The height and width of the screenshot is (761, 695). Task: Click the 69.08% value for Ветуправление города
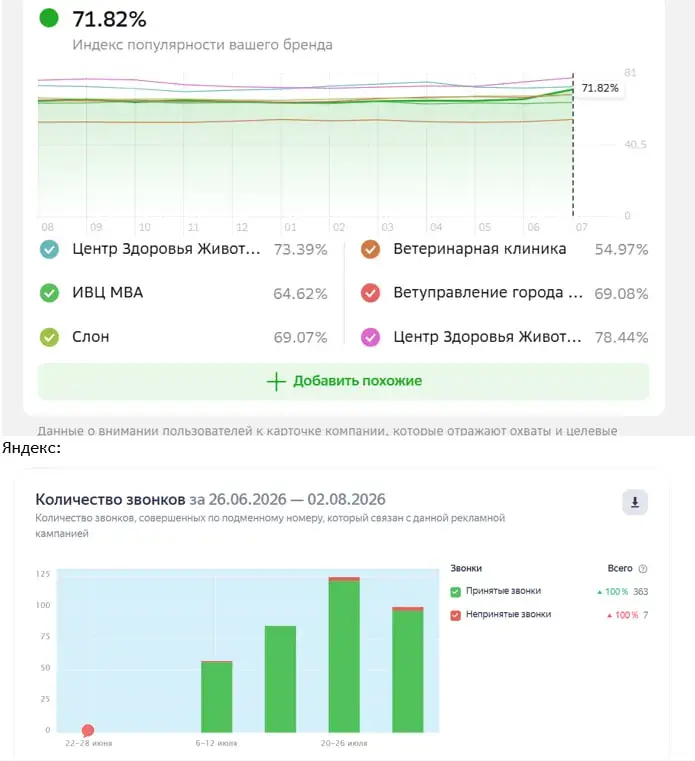point(622,294)
